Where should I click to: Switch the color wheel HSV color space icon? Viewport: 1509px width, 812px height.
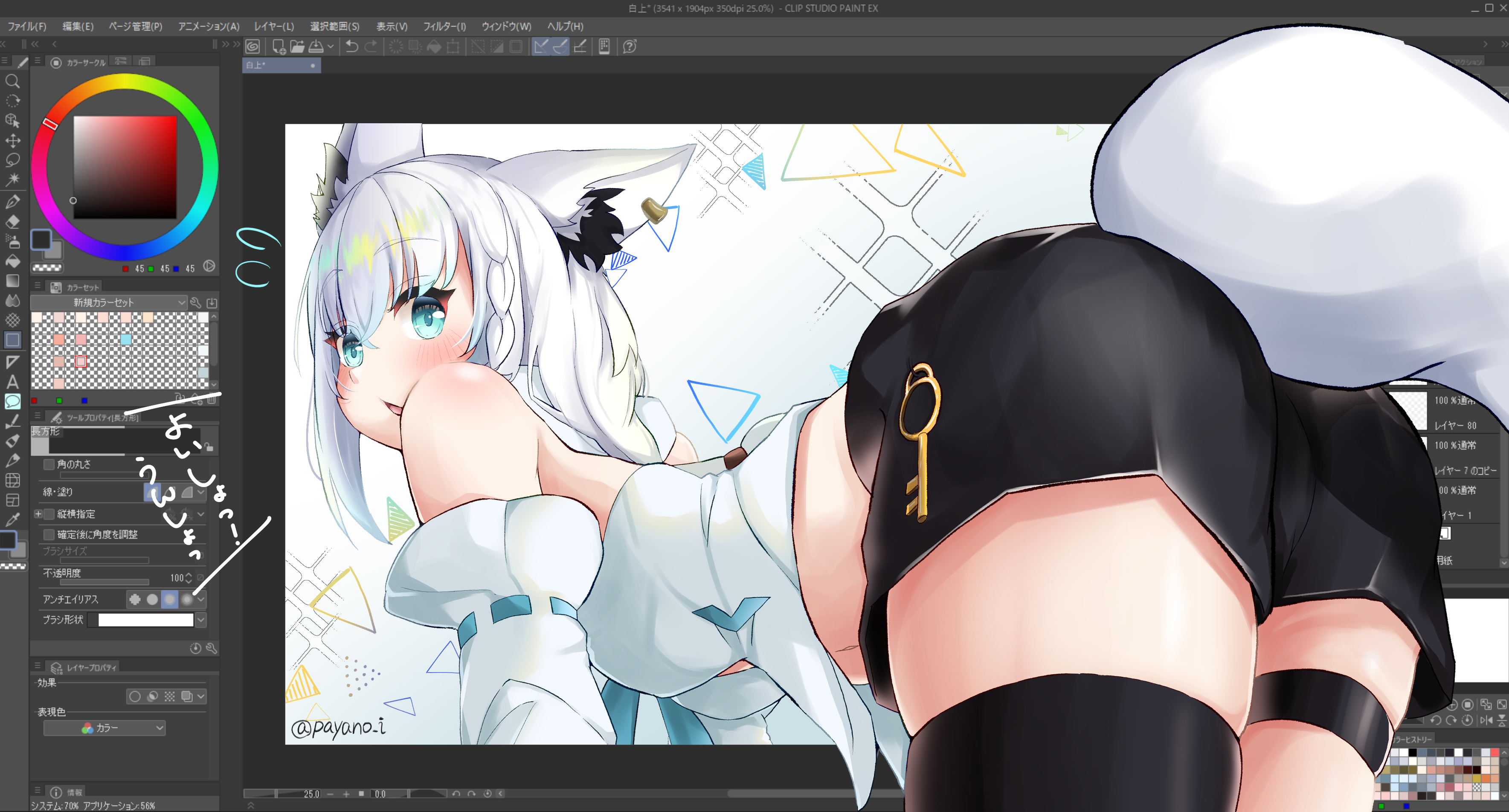click(x=209, y=267)
